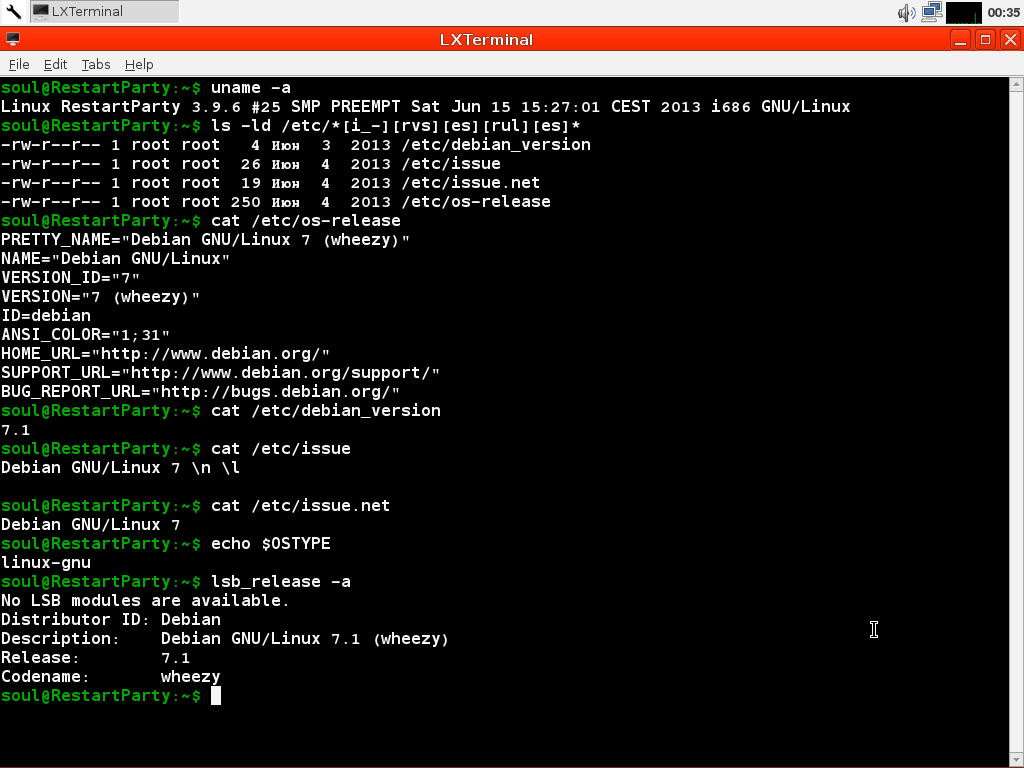1024x768 pixels.
Task: Click the 'Linux RestartParty 3.9.6' output line
Action: pos(425,106)
